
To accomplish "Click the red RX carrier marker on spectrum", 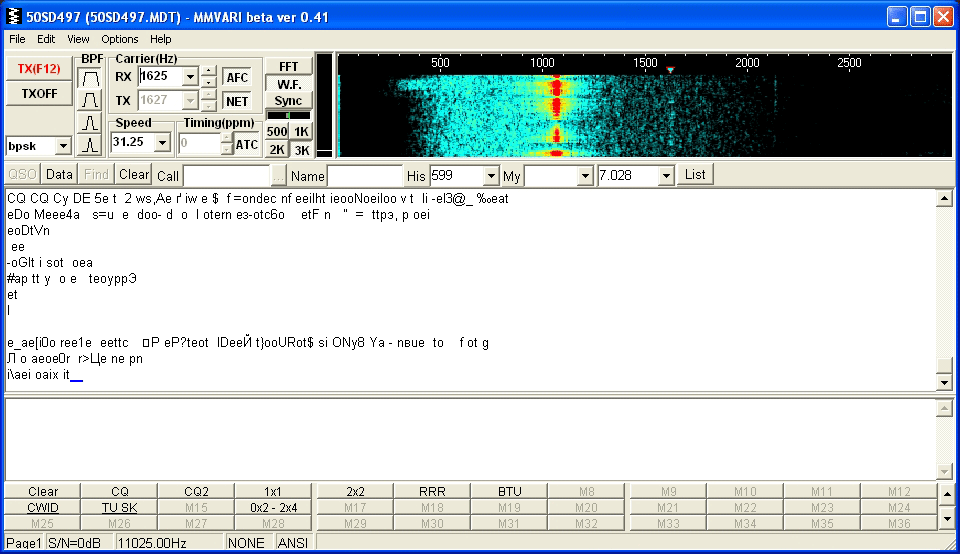I will point(670,70).
